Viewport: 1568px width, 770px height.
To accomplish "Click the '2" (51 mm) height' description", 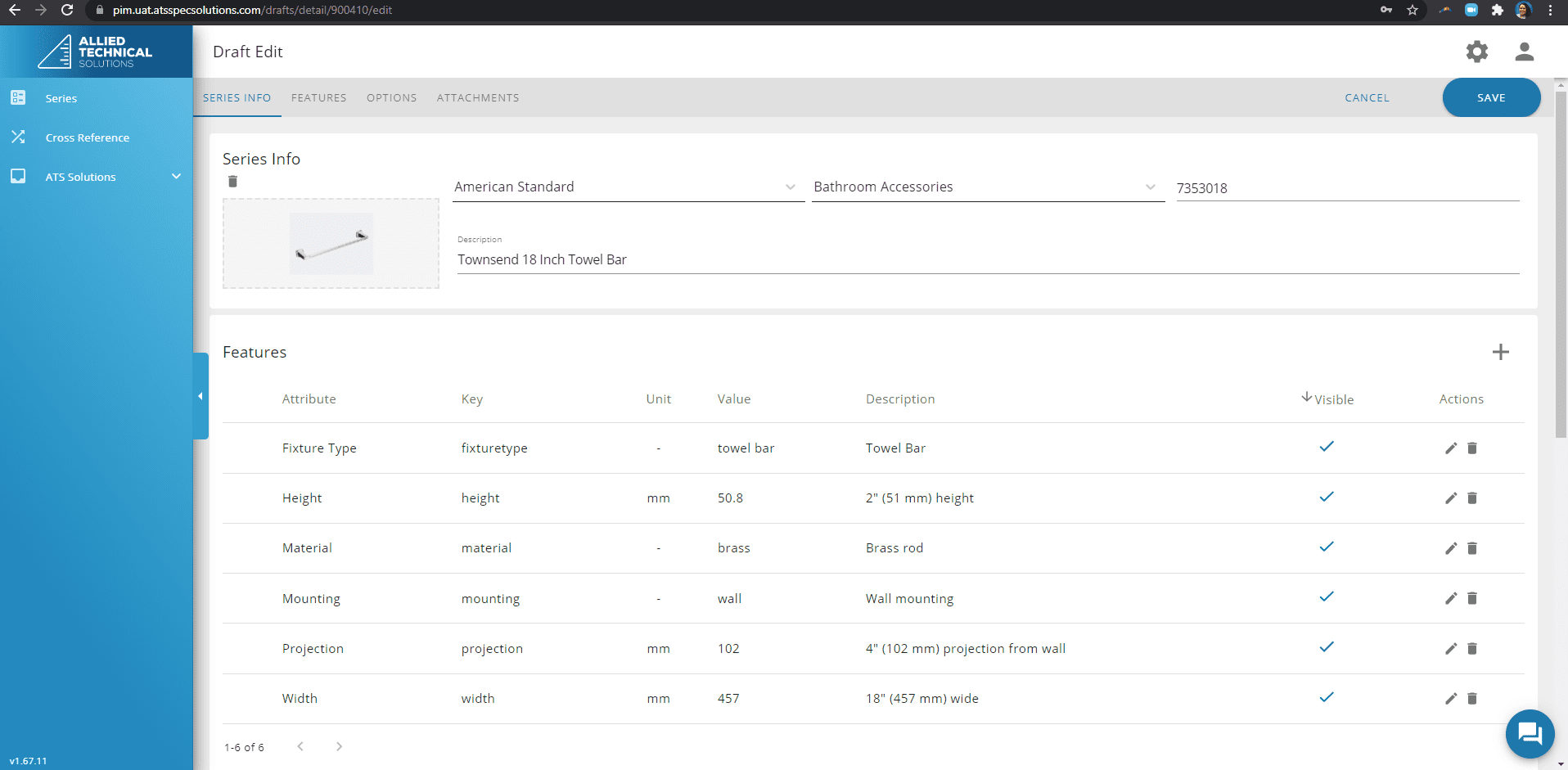I will (x=920, y=498).
